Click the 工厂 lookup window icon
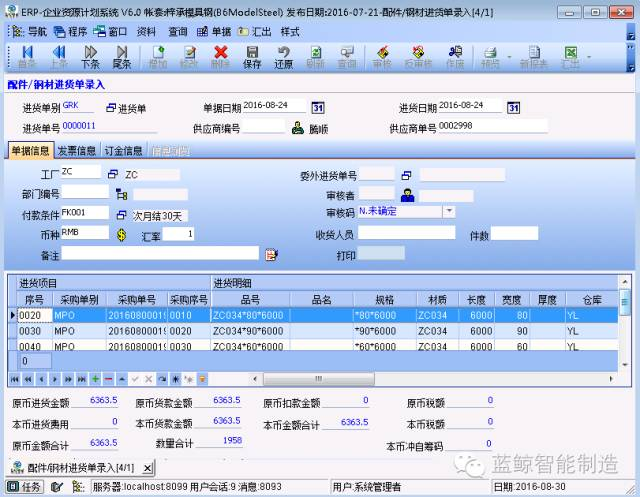Screen dimensions: 640x497 click(x=113, y=174)
